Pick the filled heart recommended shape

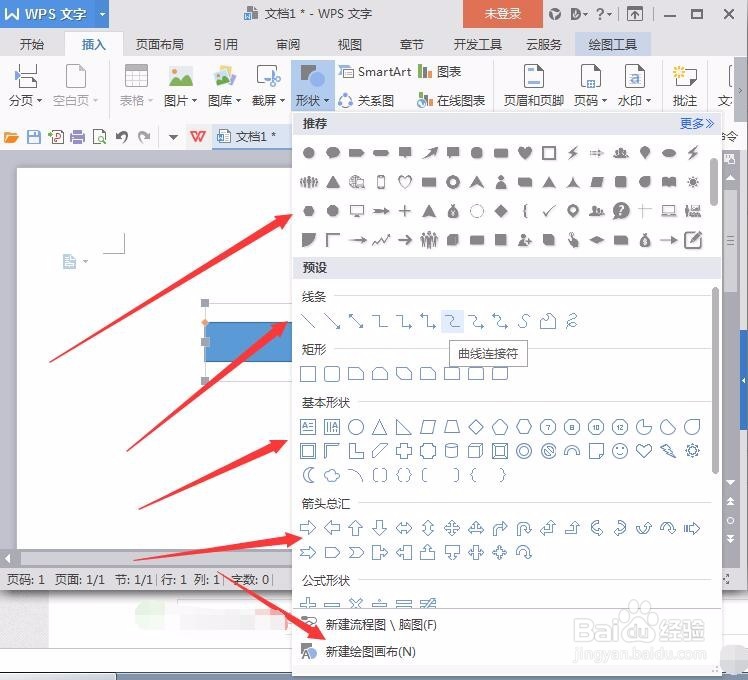point(525,153)
